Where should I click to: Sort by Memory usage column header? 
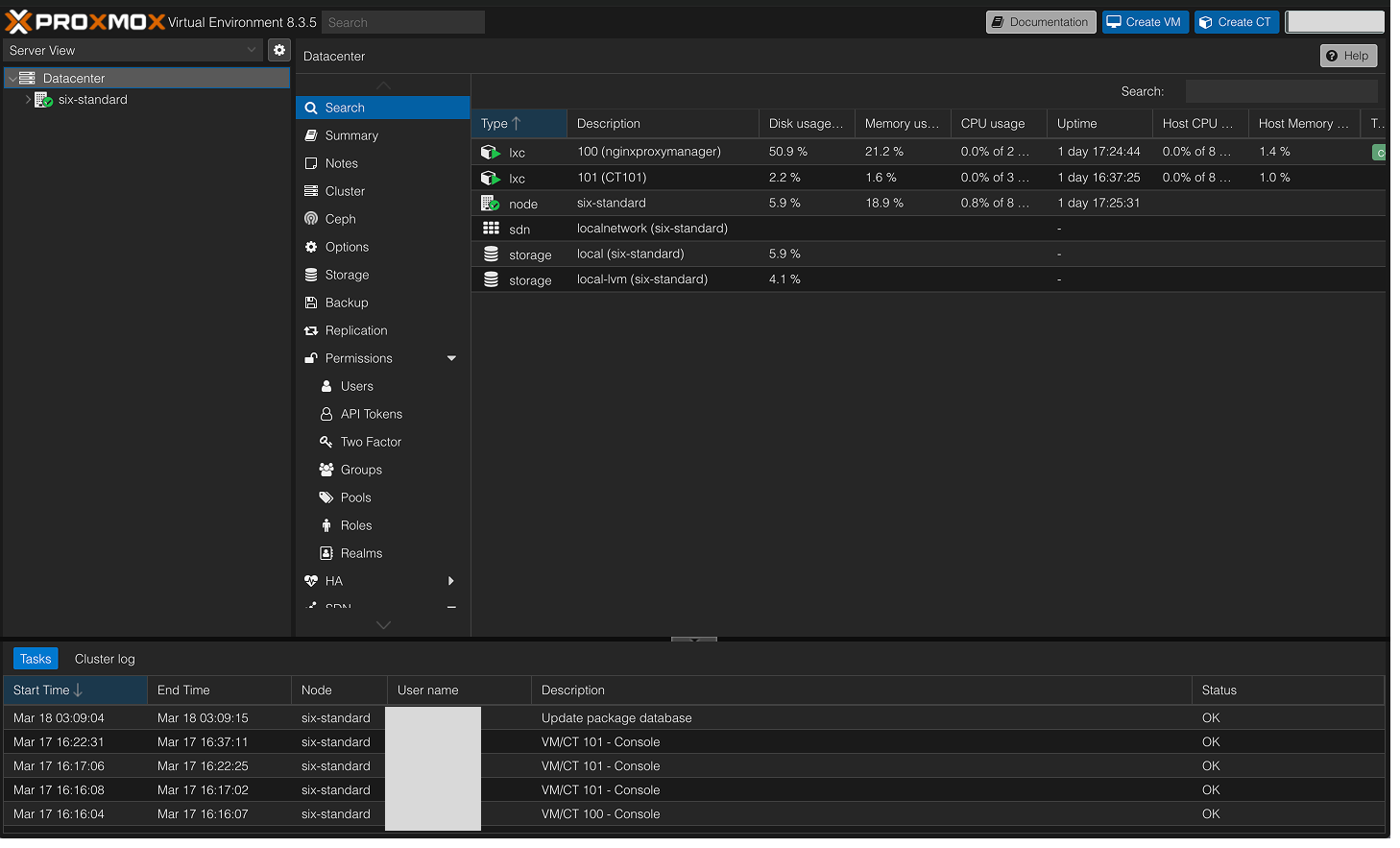click(x=903, y=123)
